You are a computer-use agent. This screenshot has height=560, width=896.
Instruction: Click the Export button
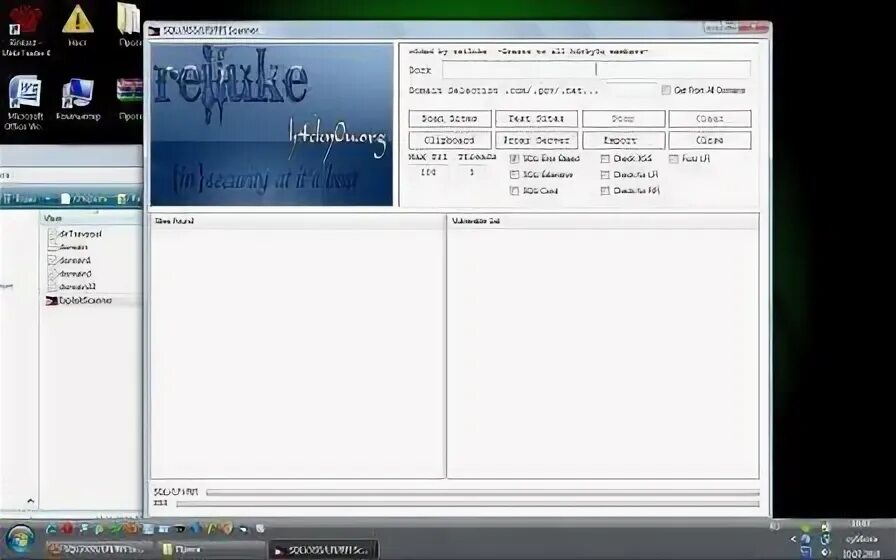623,141
